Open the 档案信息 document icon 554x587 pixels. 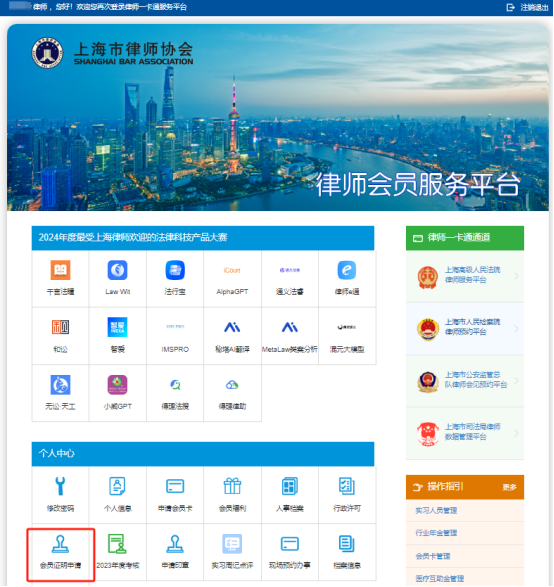[347, 544]
